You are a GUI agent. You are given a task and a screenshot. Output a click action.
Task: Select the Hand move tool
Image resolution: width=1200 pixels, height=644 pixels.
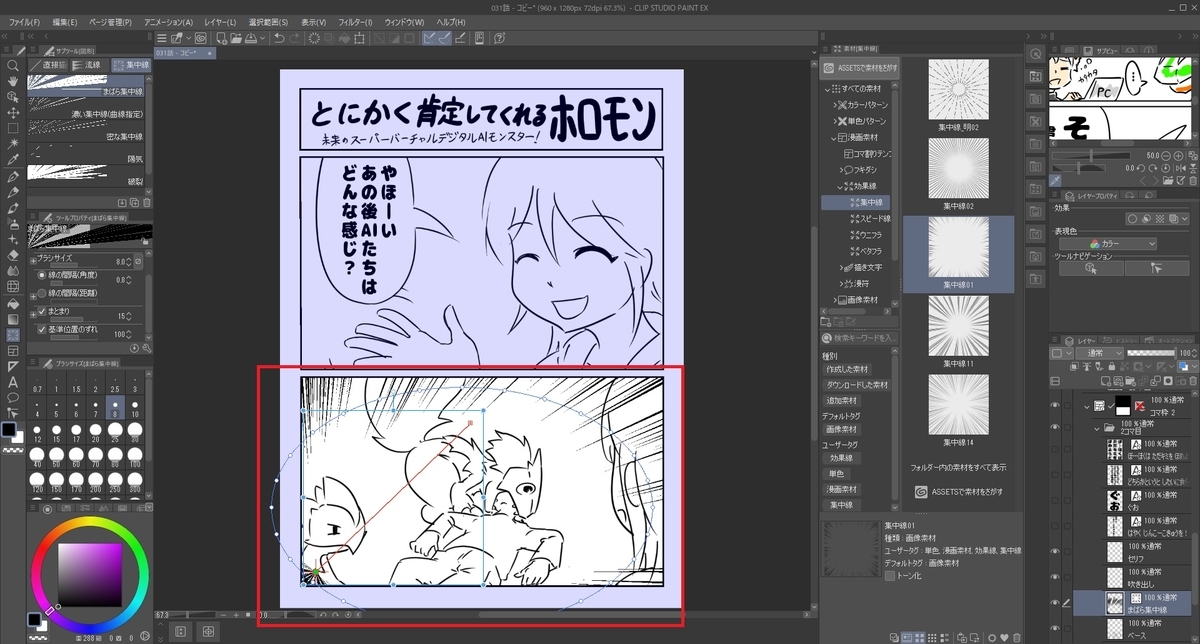click(x=12, y=81)
